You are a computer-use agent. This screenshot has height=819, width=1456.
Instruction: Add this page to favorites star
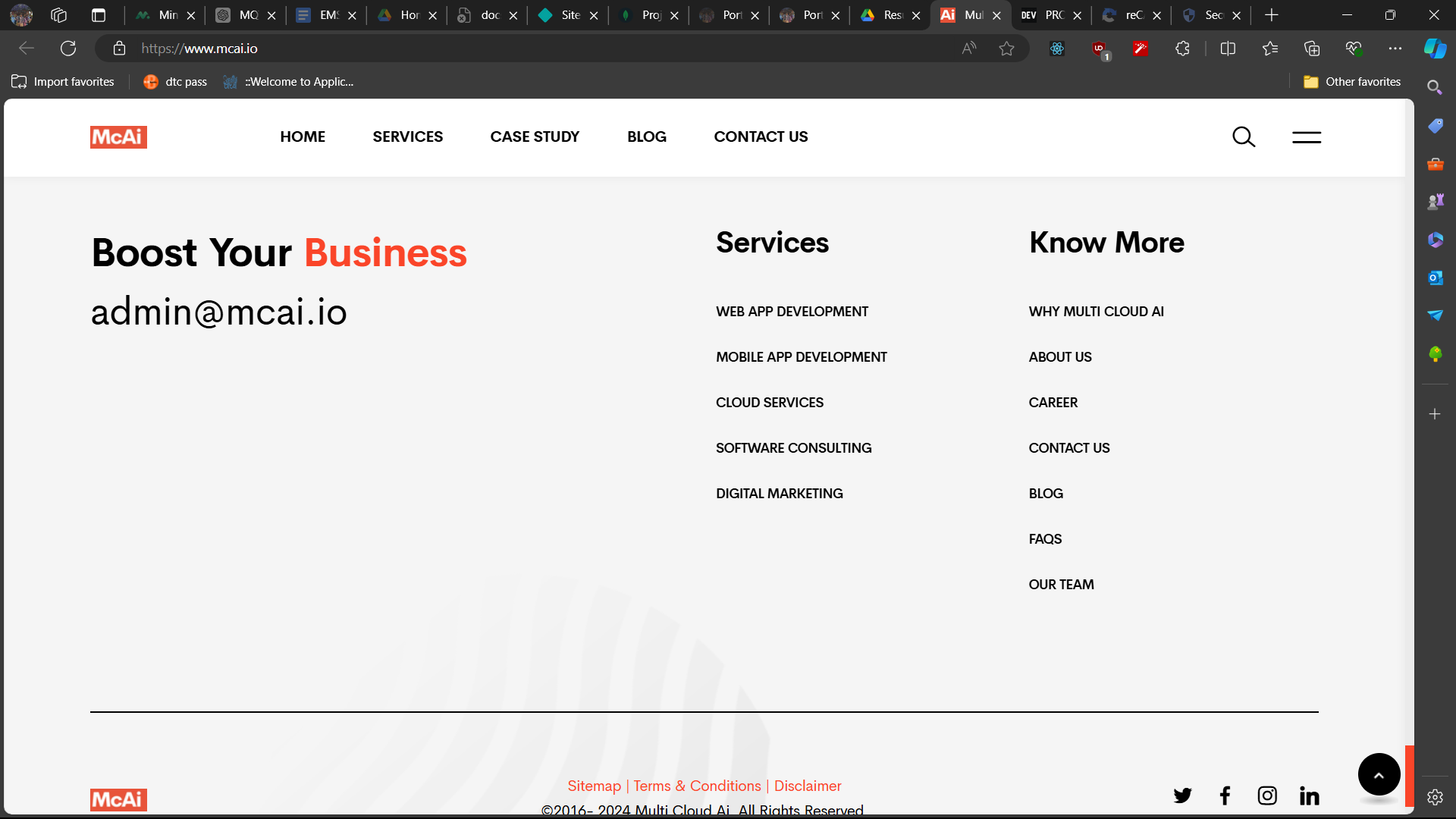click(1006, 49)
